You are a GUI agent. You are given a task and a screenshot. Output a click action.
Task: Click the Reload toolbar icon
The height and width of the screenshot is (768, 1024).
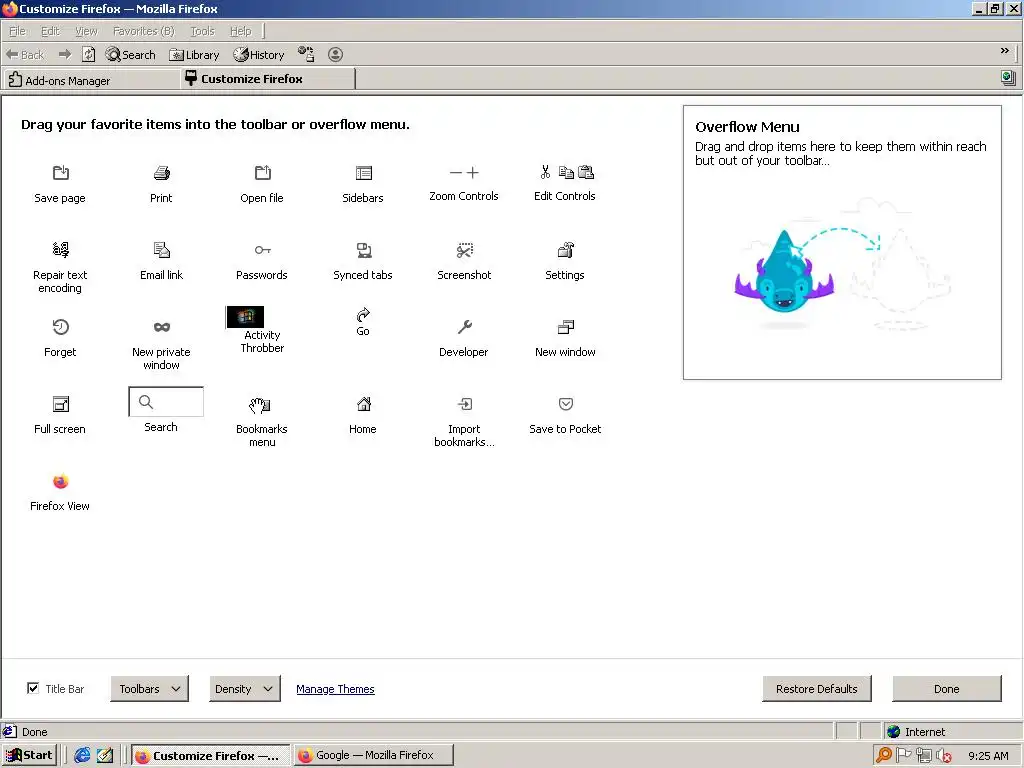(x=89, y=54)
